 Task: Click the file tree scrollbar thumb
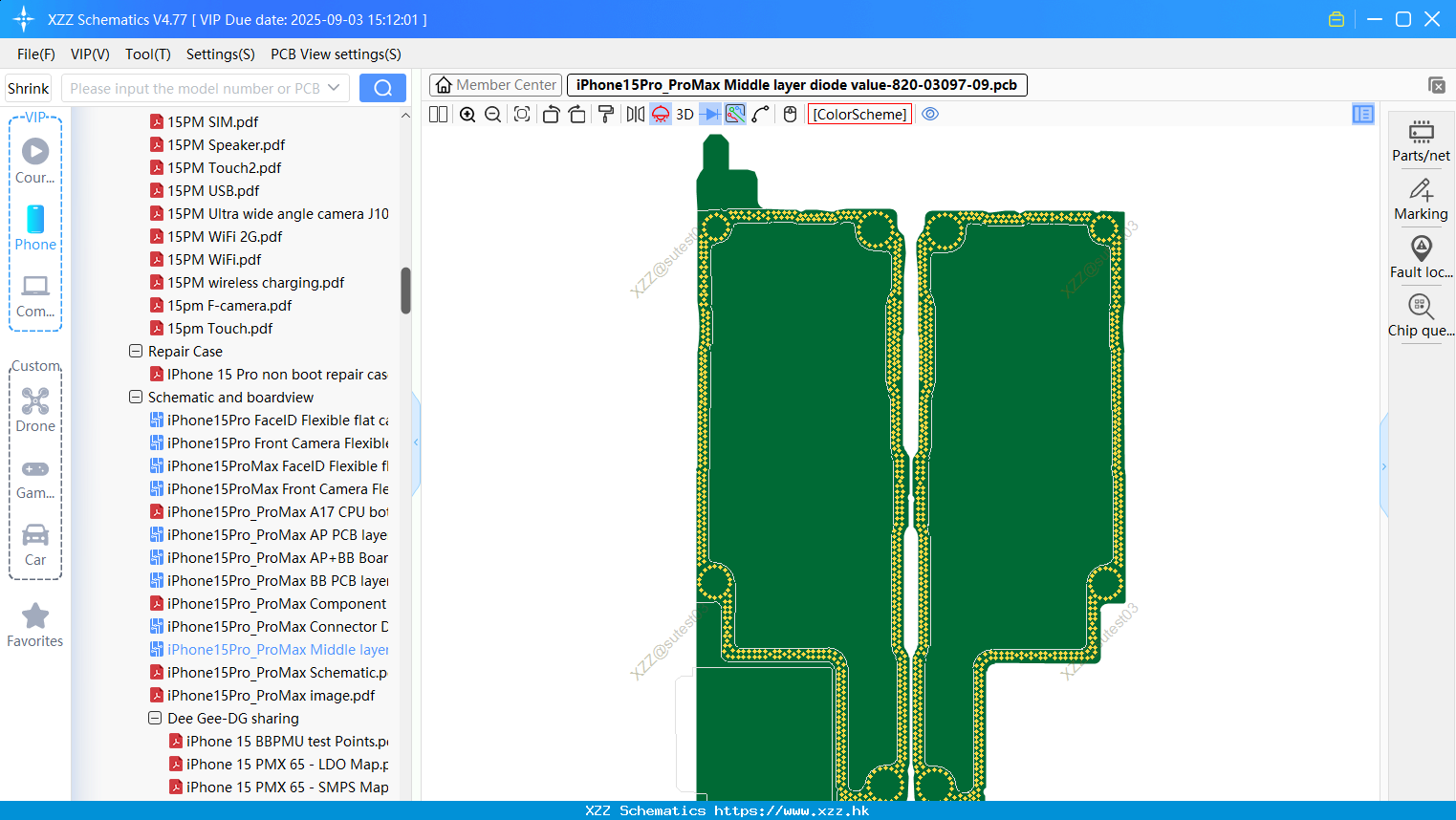405,291
